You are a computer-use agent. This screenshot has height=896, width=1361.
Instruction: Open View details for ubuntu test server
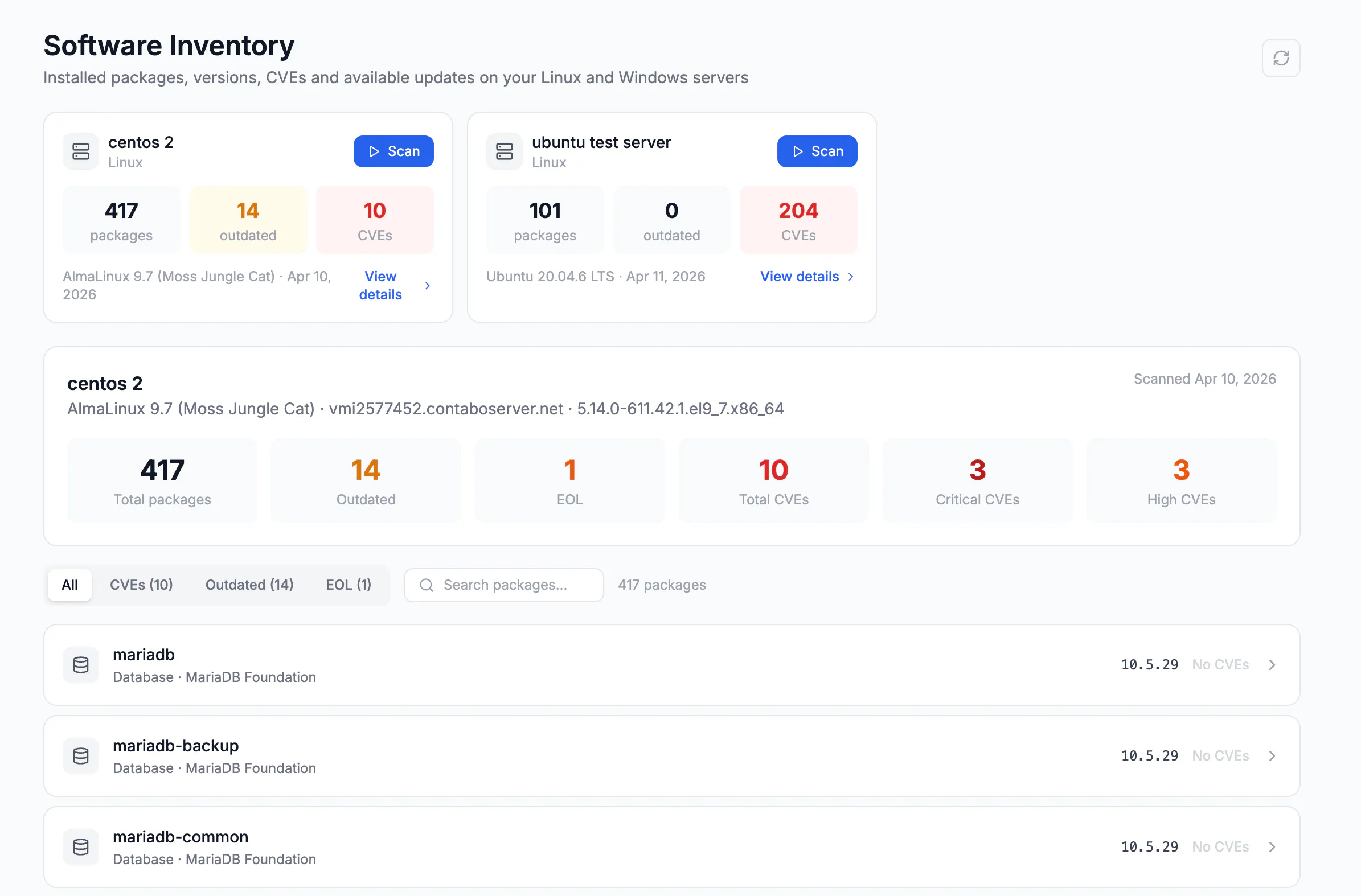coord(807,277)
